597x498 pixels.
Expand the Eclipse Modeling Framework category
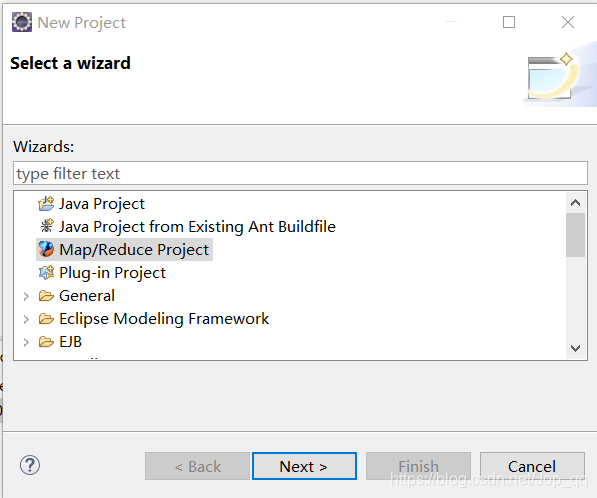(x=26, y=319)
